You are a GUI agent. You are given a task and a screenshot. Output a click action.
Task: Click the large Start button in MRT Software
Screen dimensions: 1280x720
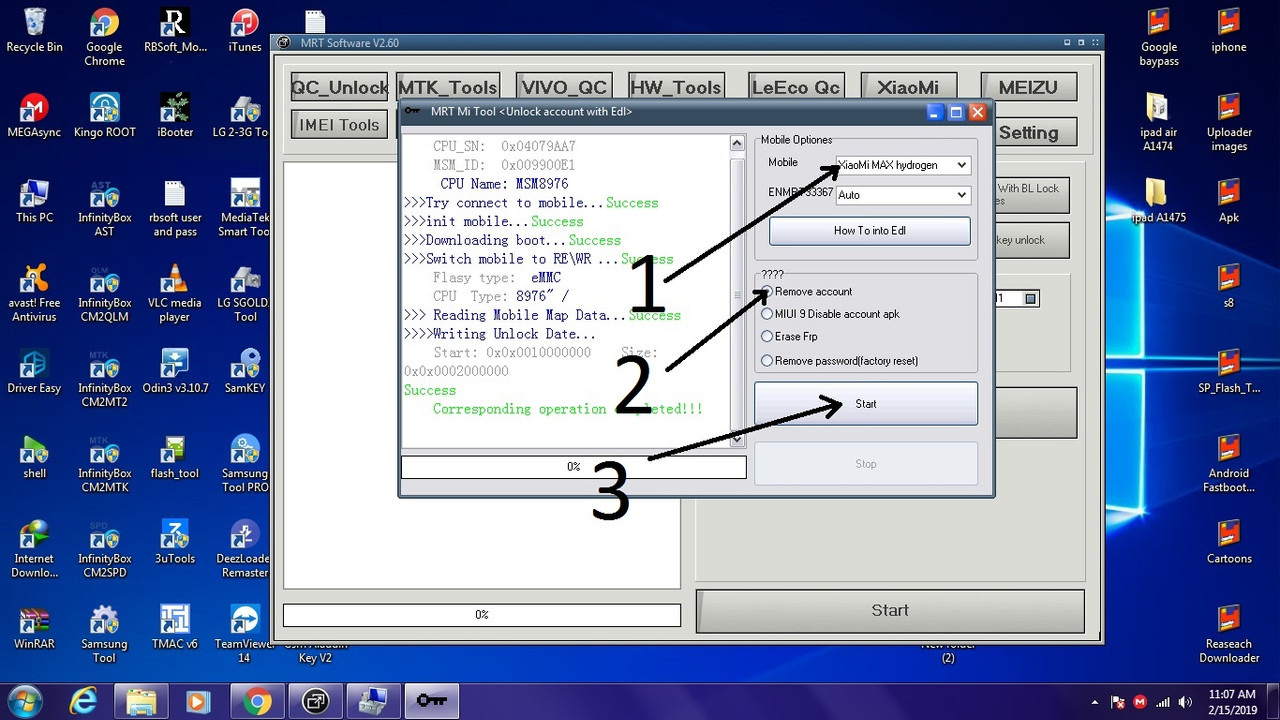coord(889,610)
